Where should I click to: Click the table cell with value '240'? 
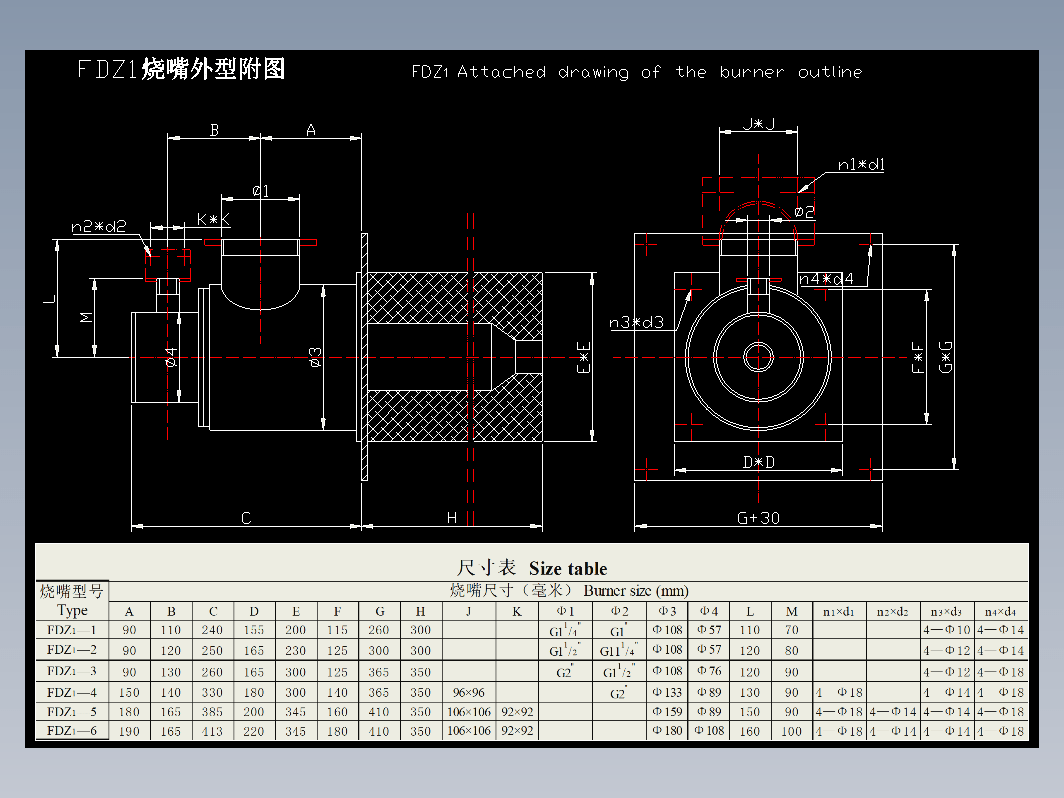pos(212,630)
